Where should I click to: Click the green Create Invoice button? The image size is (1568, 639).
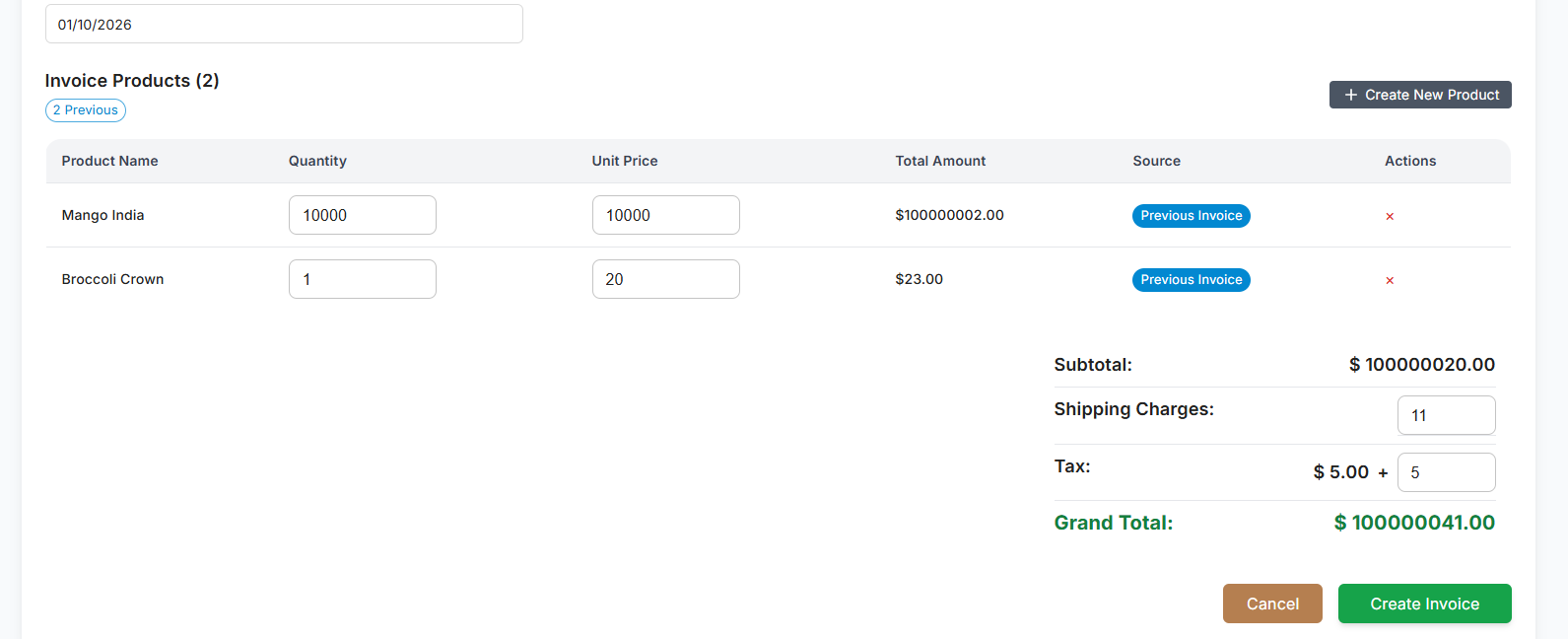tap(1424, 603)
